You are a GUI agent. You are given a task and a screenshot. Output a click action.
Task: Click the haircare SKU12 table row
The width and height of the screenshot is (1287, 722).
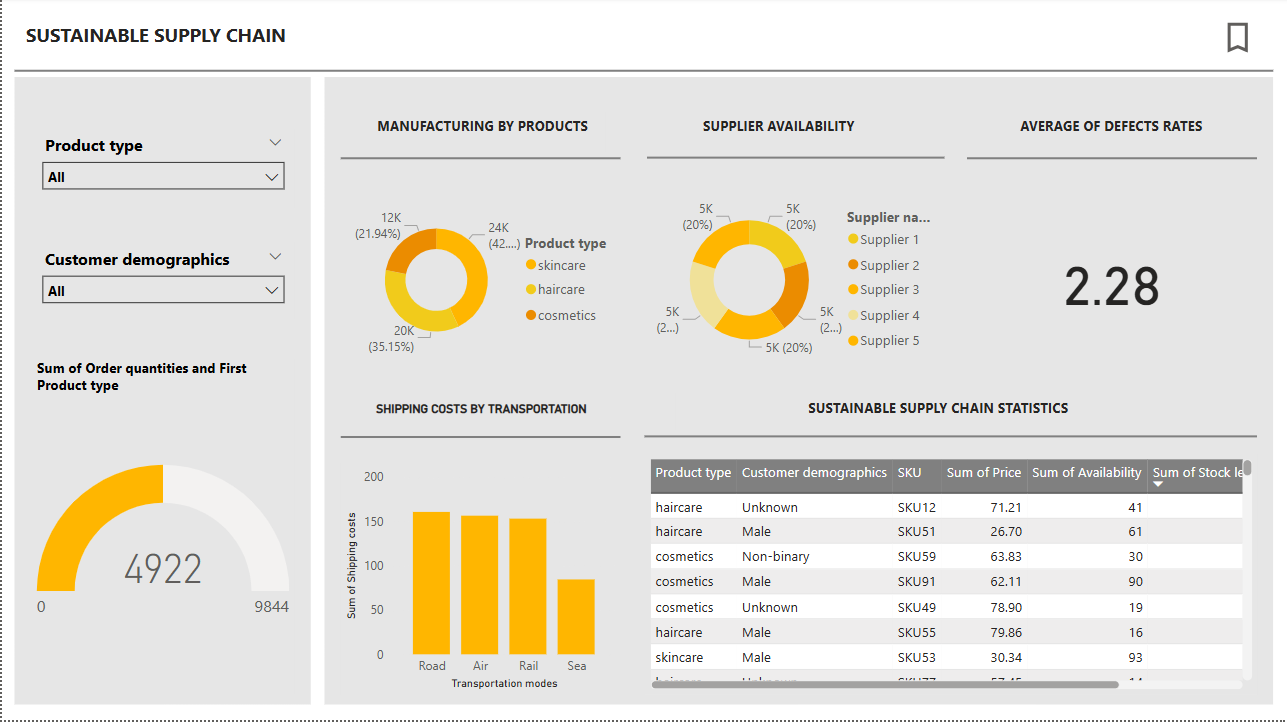(x=850, y=507)
